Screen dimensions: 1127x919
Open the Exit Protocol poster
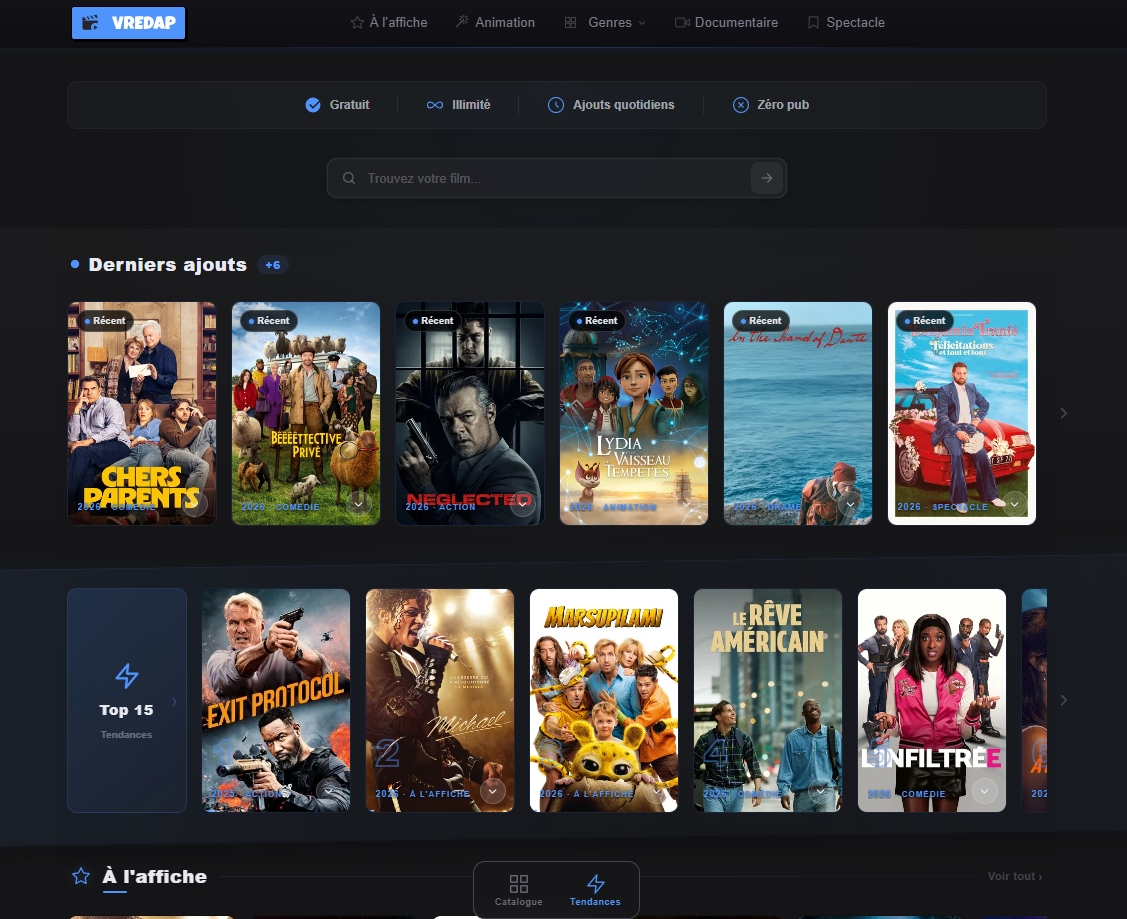coord(276,701)
